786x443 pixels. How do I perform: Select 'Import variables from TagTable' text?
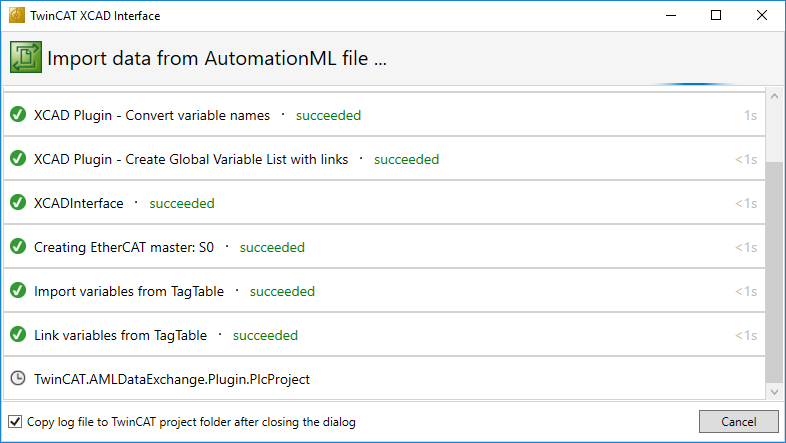[129, 291]
